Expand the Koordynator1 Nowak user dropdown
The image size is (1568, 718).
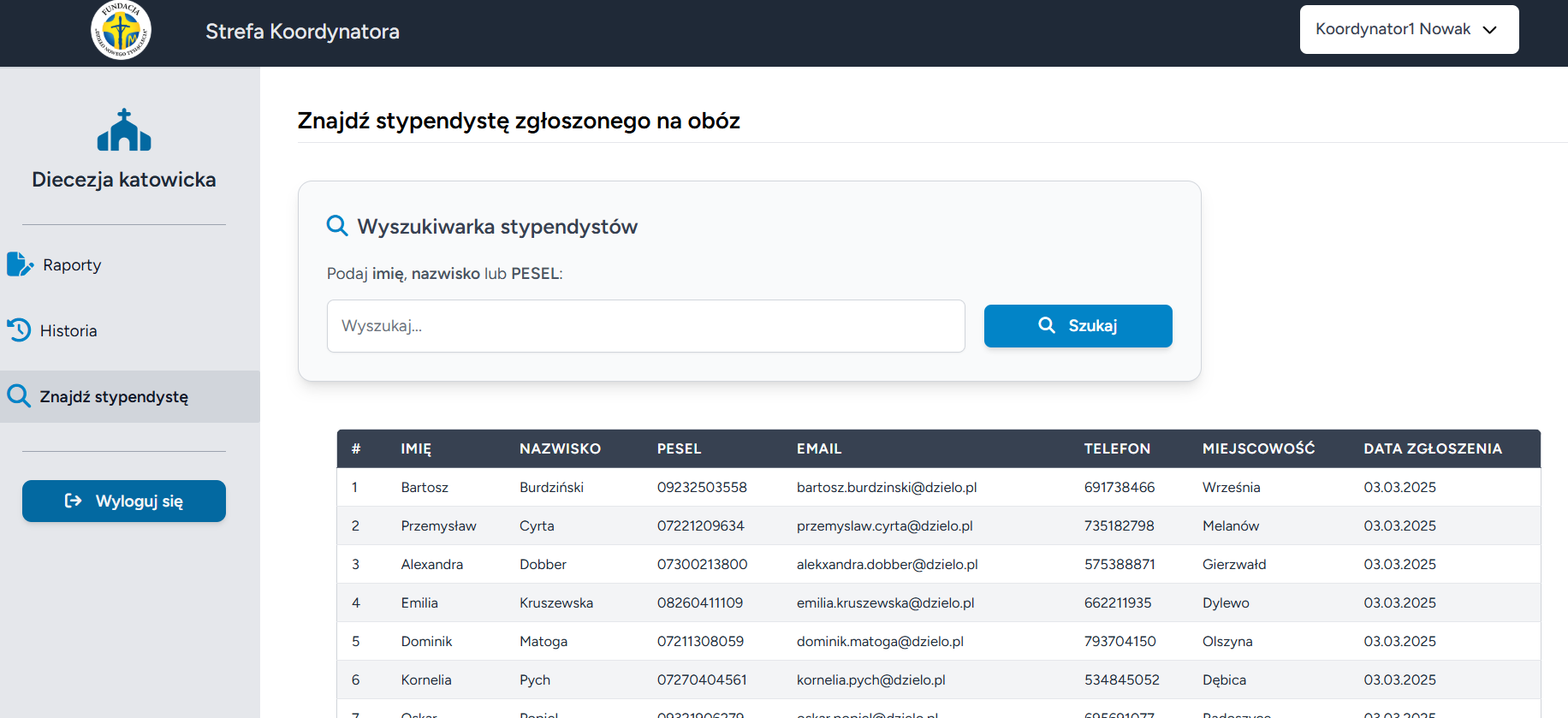coord(1408,30)
